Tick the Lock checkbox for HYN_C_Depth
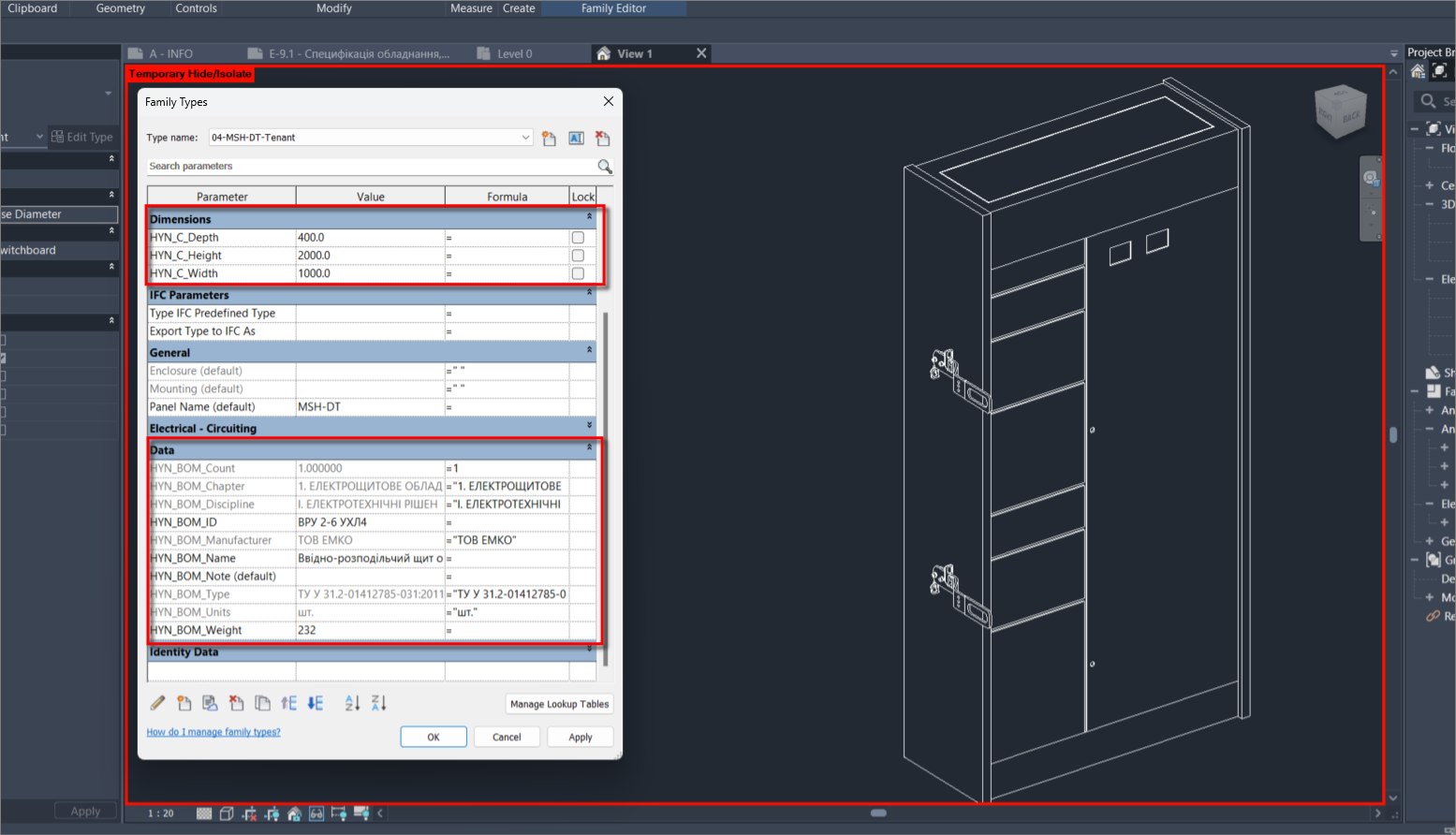This screenshot has width=1456, height=835. click(x=578, y=238)
